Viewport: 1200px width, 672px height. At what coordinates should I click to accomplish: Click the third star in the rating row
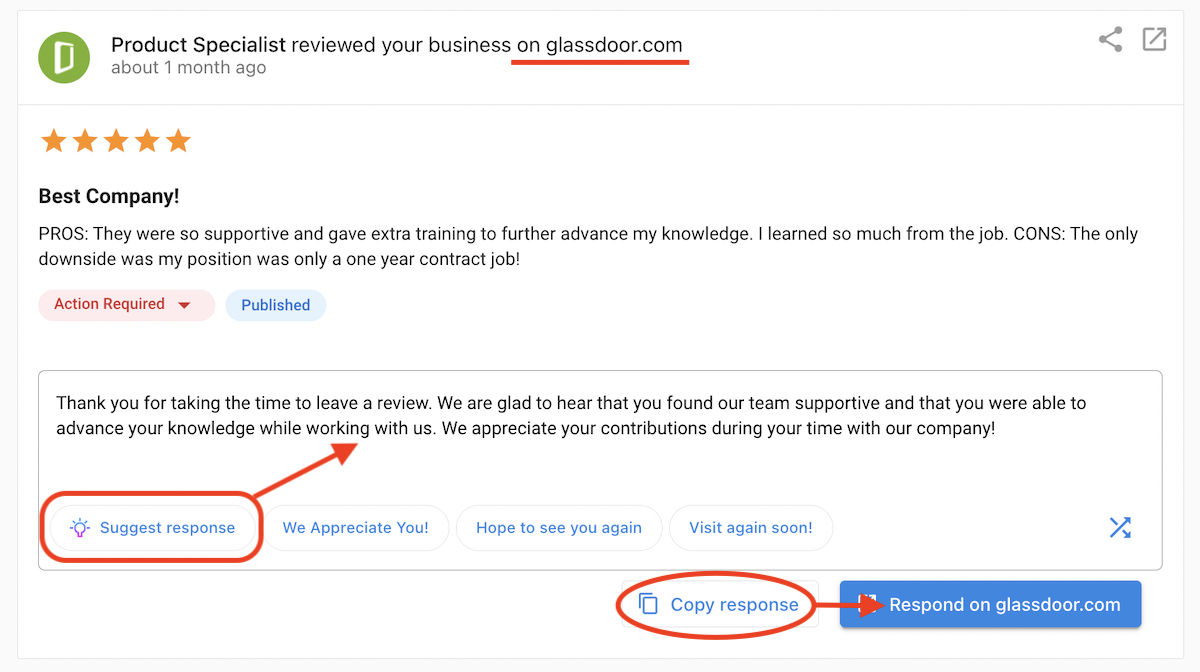pyautogui.click(x=115, y=140)
